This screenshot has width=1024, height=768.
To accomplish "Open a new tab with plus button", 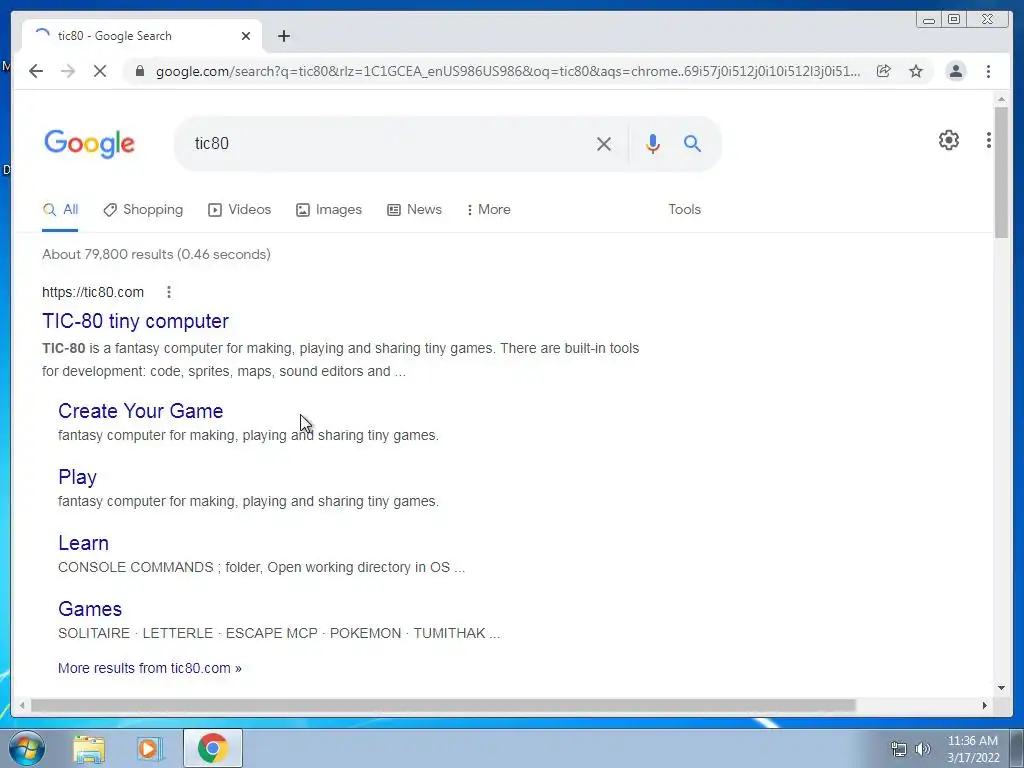I will [283, 37].
